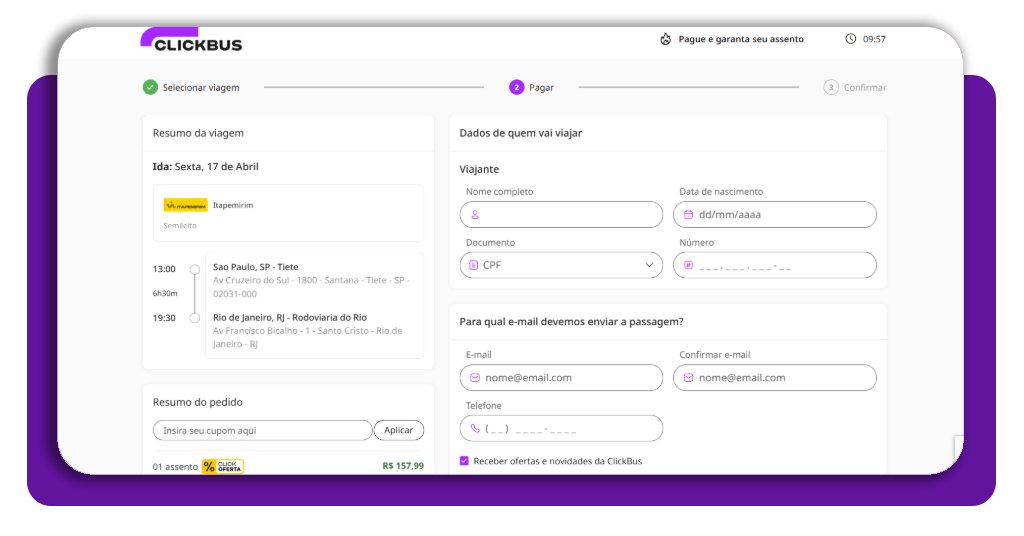The image size is (1024, 536).
Task: Click the flame icon beside Pague e garanta
Action: tap(665, 39)
